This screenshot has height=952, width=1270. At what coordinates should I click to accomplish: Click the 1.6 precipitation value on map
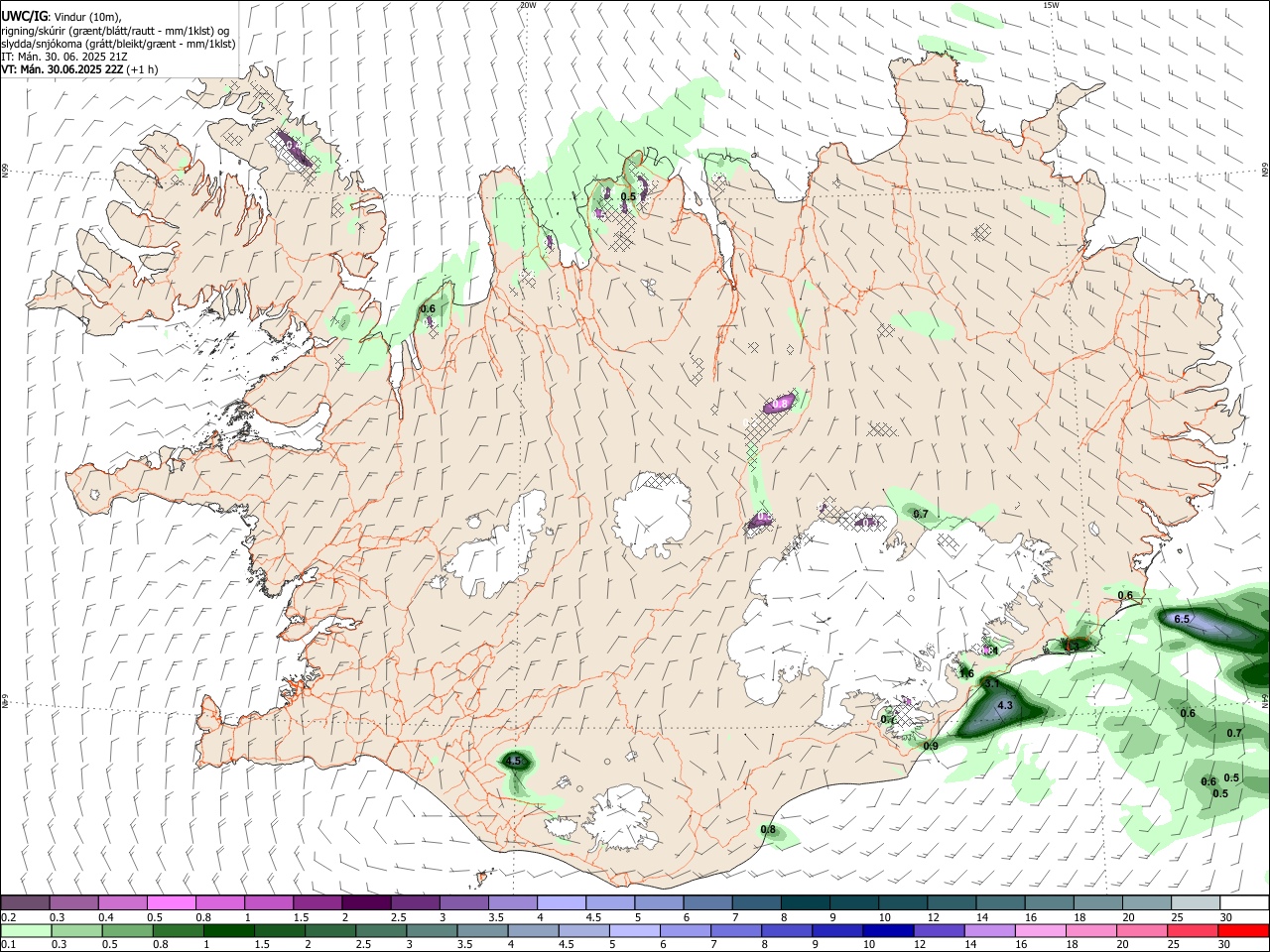[x=966, y=674]
